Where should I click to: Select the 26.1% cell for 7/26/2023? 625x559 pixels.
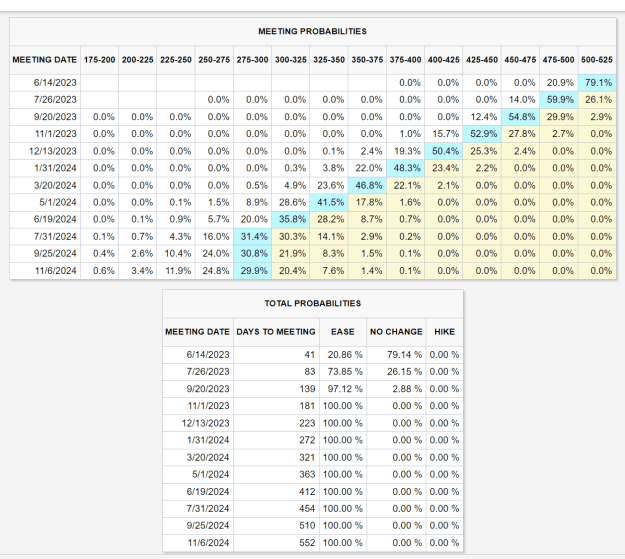599,100
